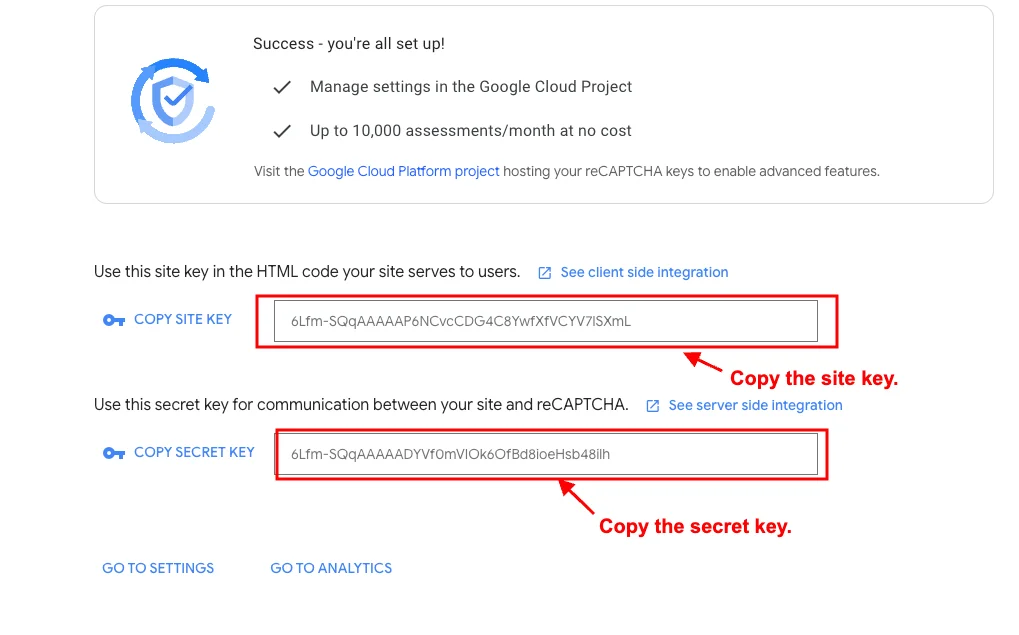Viewport: 1019px width, 635px height.
Task: Click the 'Success - you're all set up!' heading
Action: coord(349,44)
